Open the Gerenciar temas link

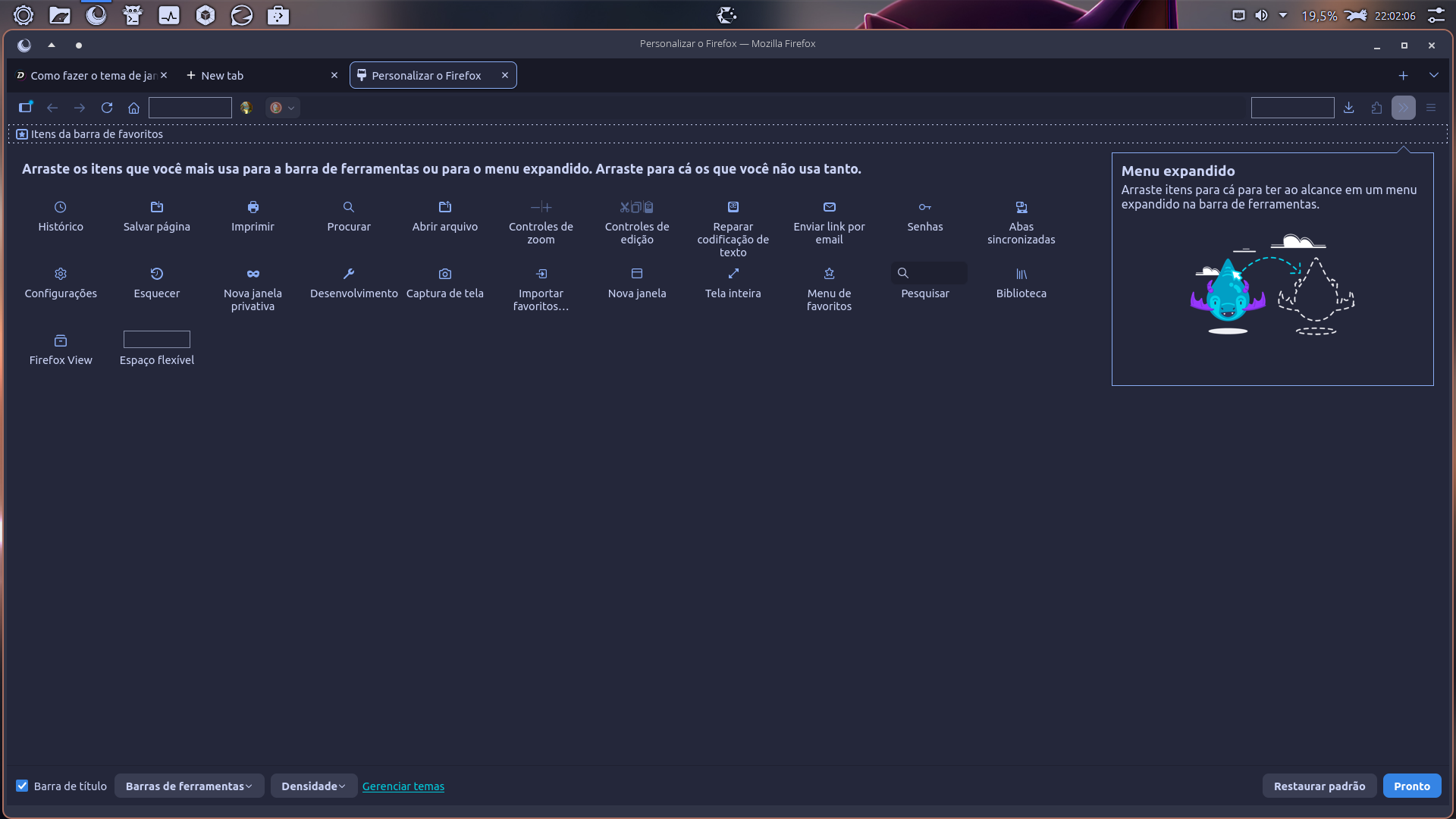point(403,786)
